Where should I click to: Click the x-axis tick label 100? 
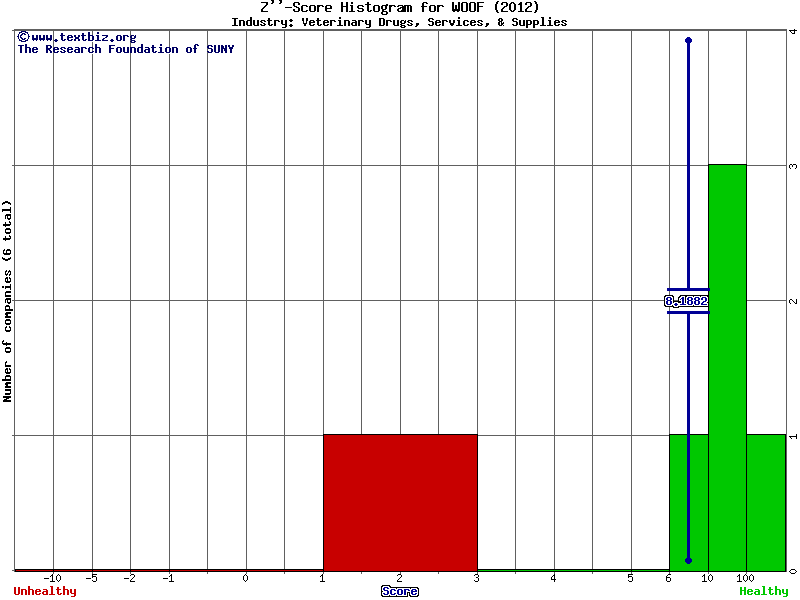click(x=745, y=578)
